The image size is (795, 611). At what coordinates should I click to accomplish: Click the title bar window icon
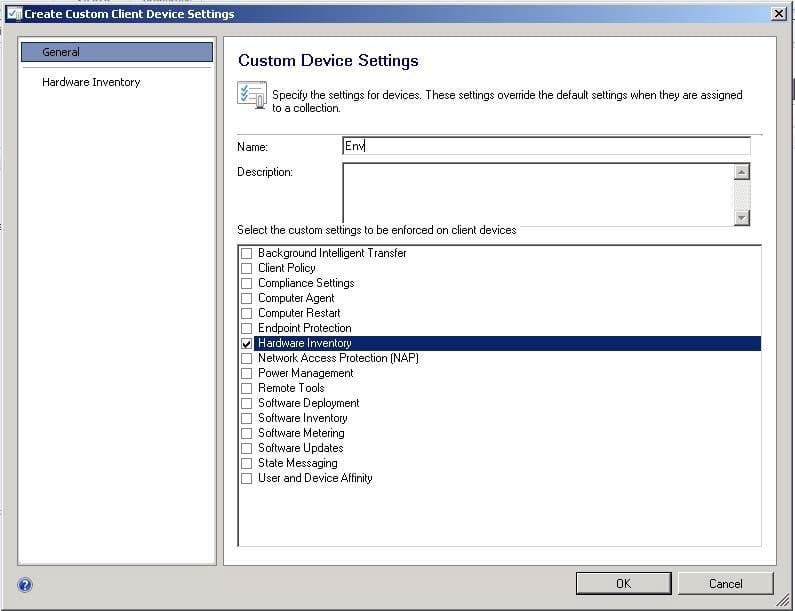point(13,14)
